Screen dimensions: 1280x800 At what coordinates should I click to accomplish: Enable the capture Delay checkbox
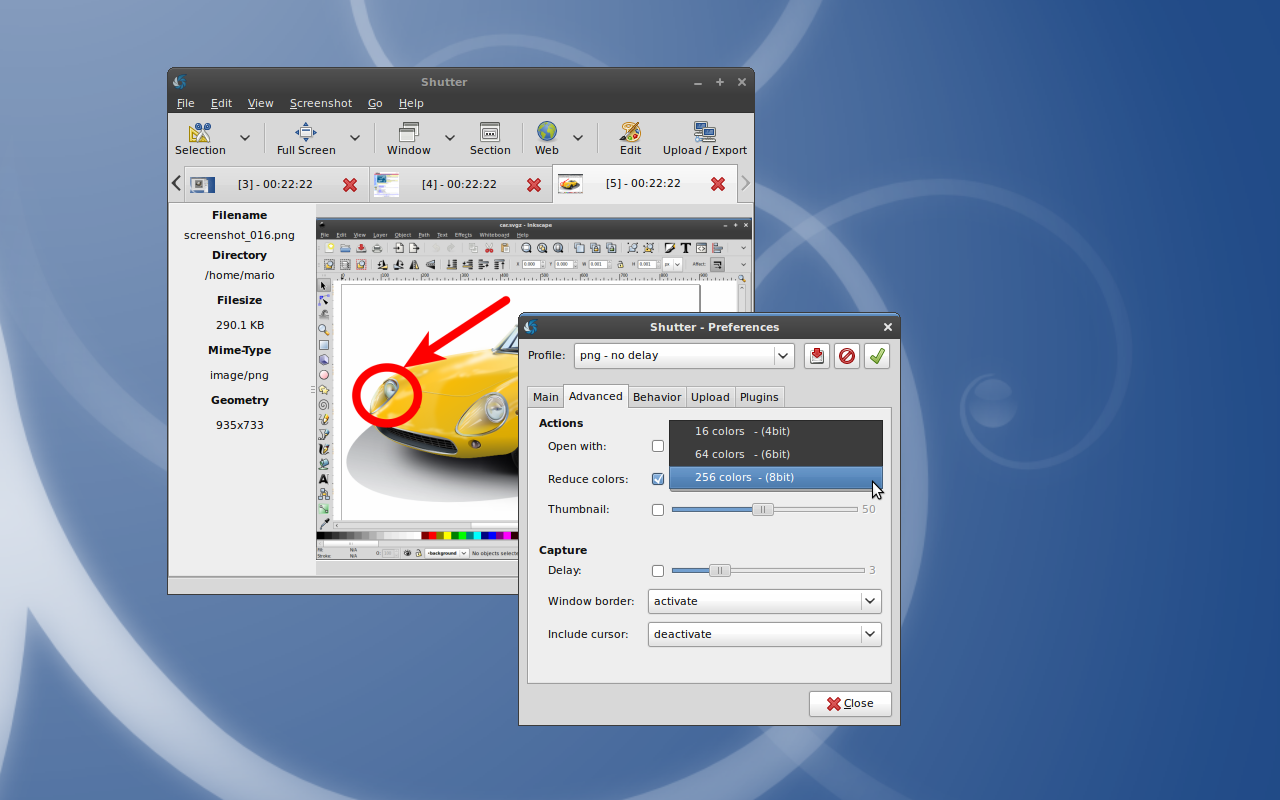[658, 571]
